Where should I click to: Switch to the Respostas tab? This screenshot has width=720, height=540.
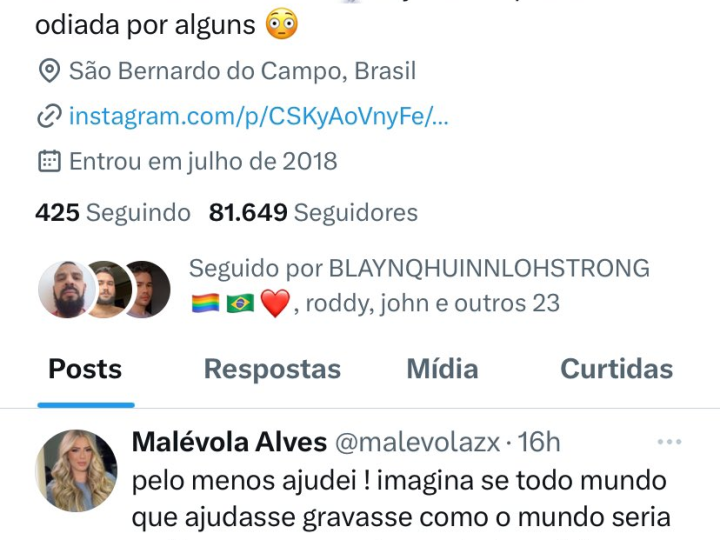point(272,369)
